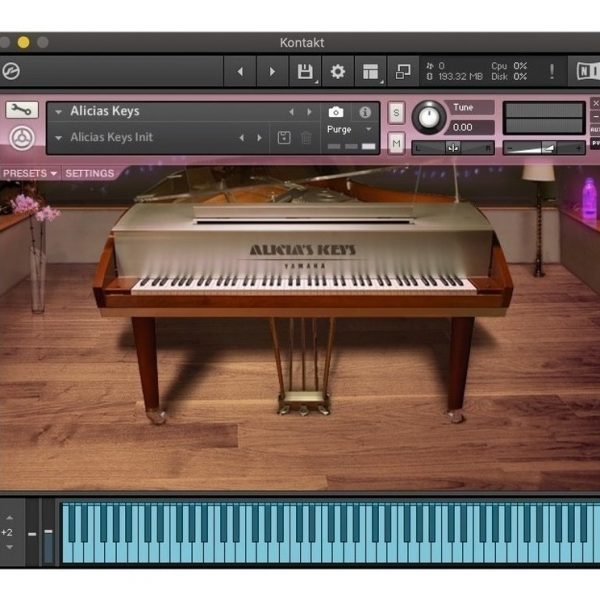Toggle the PV button on instrument header
Screen dimensions: 600x600
coord(595,143)
